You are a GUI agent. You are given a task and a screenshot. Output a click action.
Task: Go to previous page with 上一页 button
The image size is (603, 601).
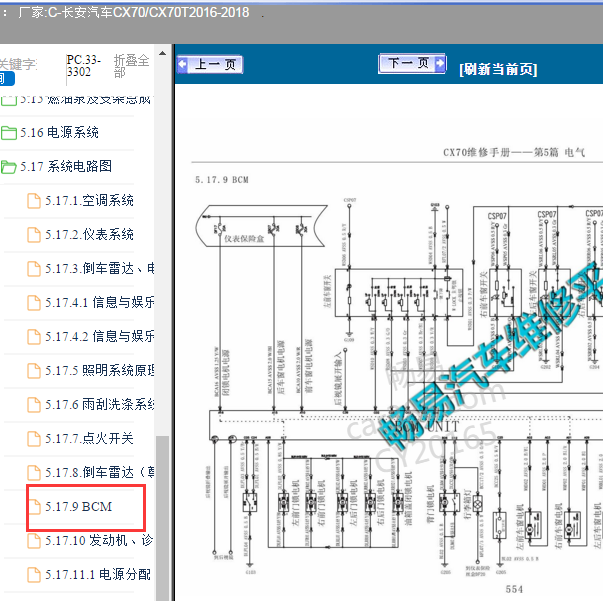click(x=210, y=64)
